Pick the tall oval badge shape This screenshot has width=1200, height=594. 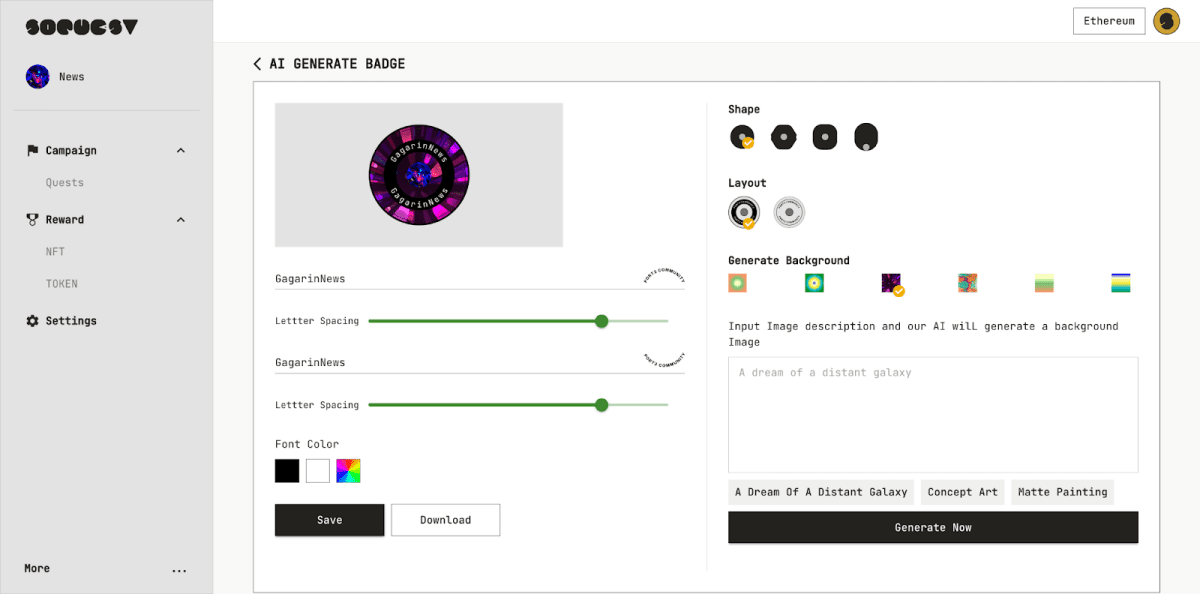[866, 137]
